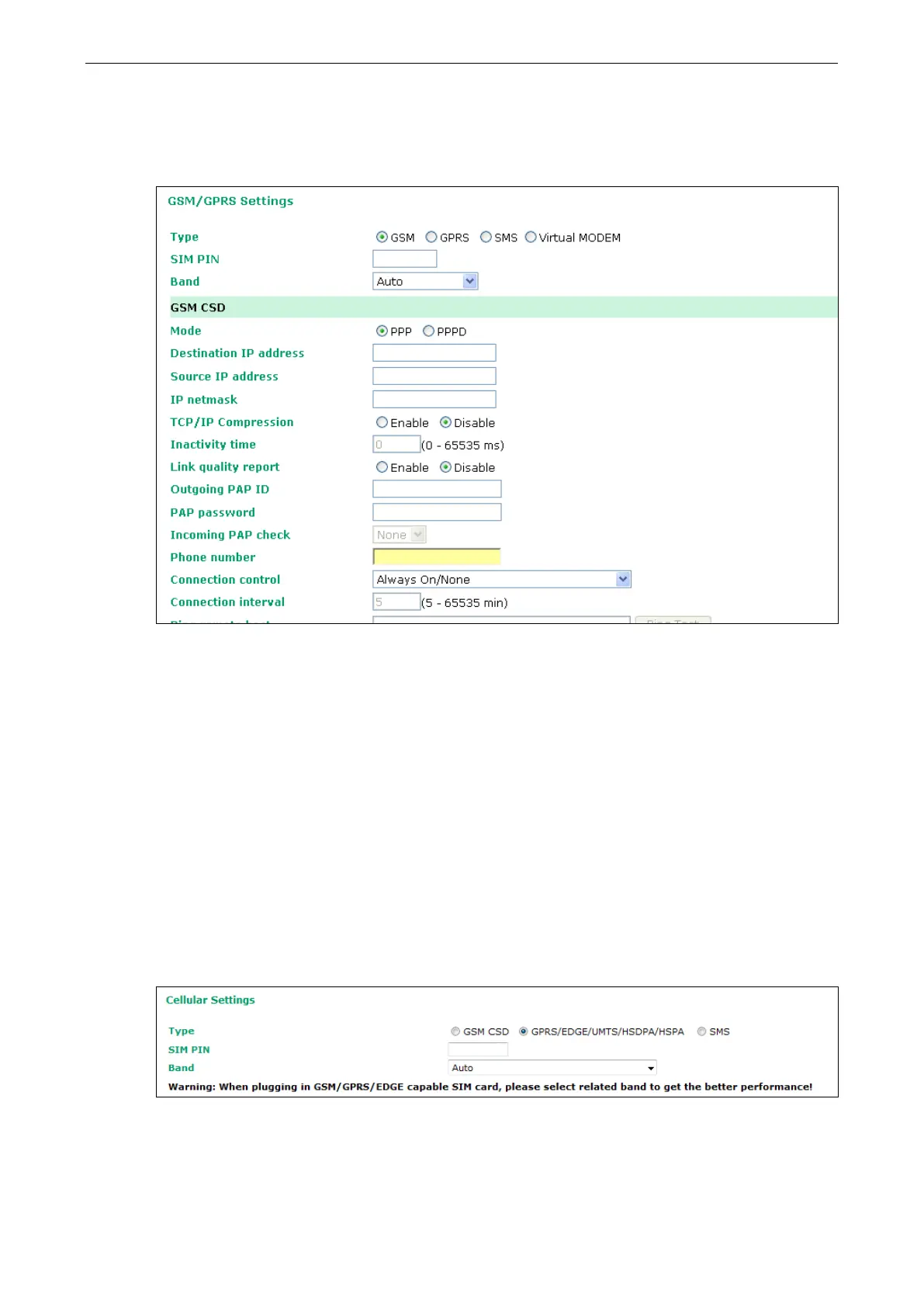This screenshot has width=924, height=1307.
Task: Select SMS type in Cellular Settings
Action: click(701, 1031)
